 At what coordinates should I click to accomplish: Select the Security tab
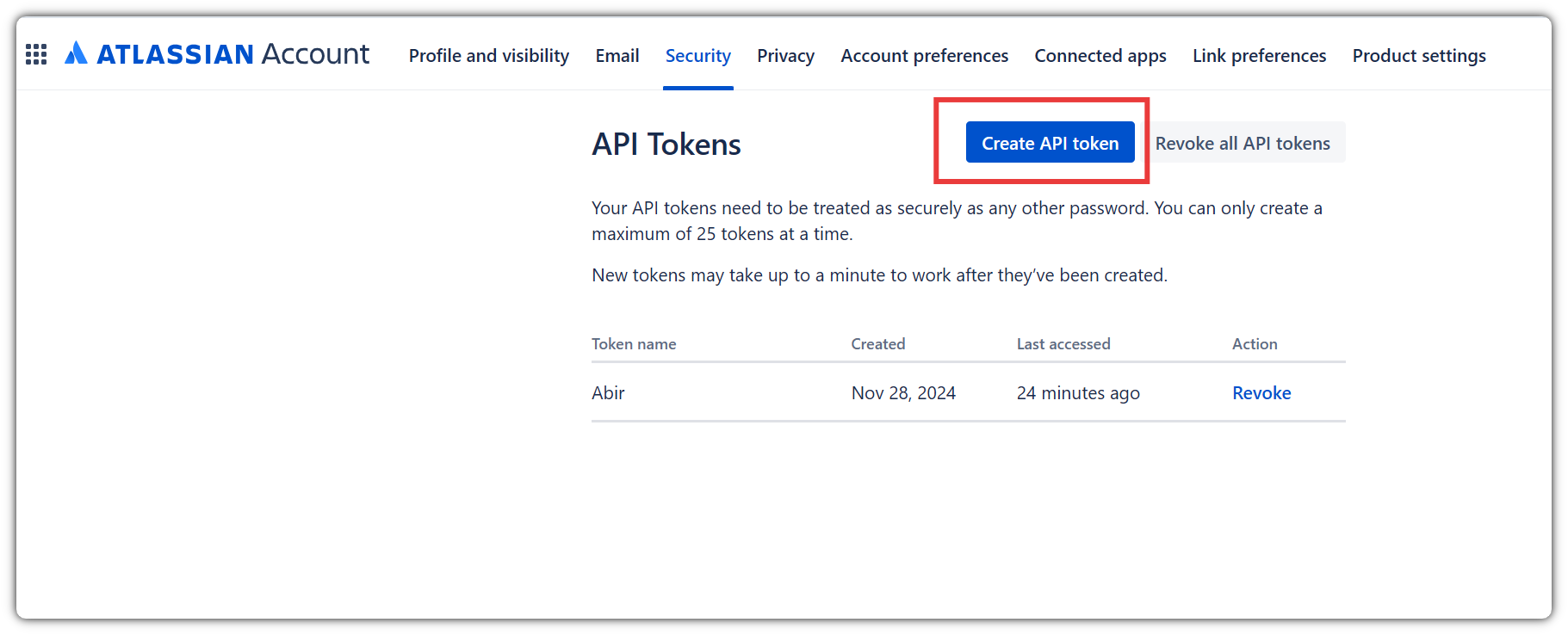point(698,56)
